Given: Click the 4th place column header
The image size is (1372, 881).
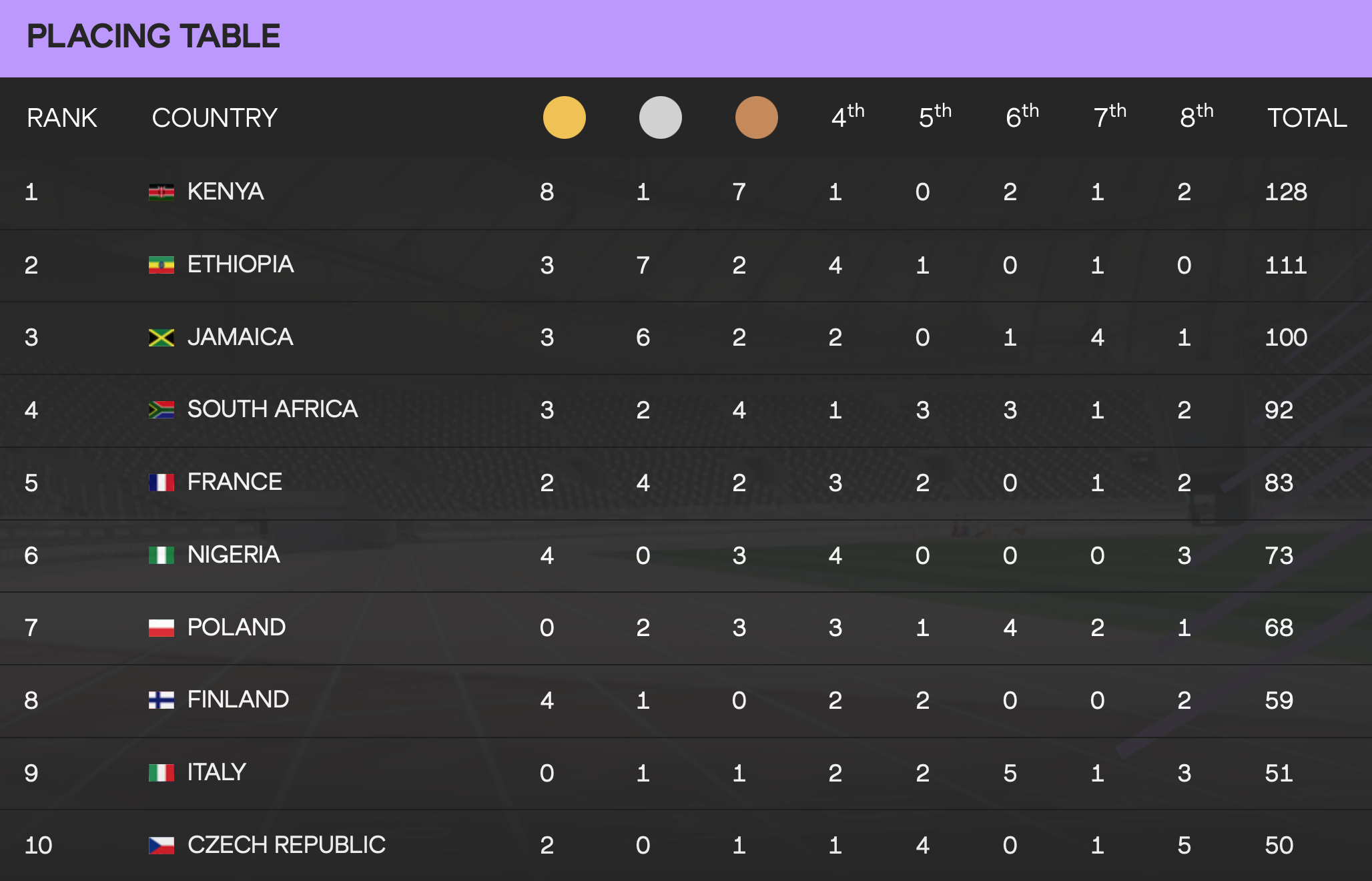Looking at the screenshot, I should [847, 117].
